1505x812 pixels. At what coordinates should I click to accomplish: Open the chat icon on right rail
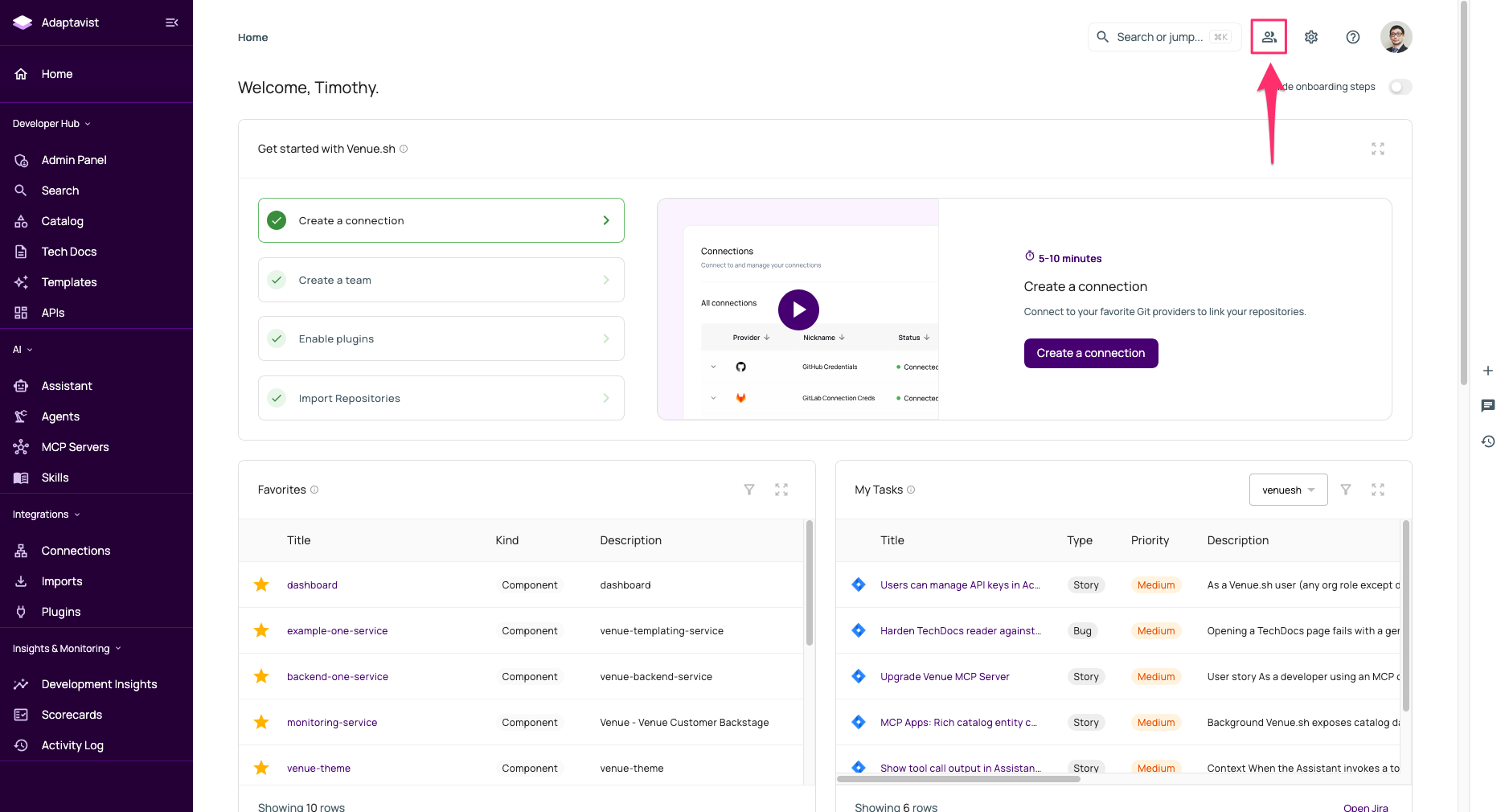point(1488,406)
